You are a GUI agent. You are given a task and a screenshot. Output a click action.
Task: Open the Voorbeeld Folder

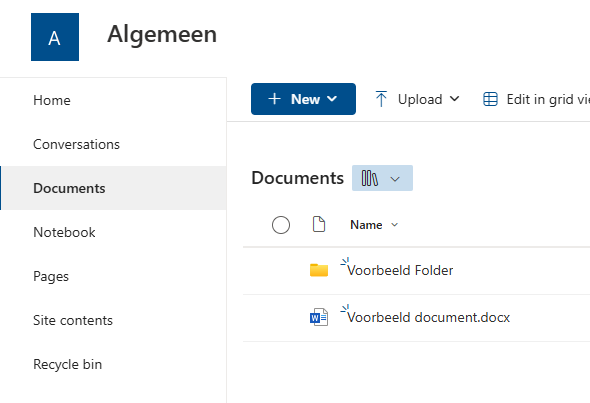400,270
